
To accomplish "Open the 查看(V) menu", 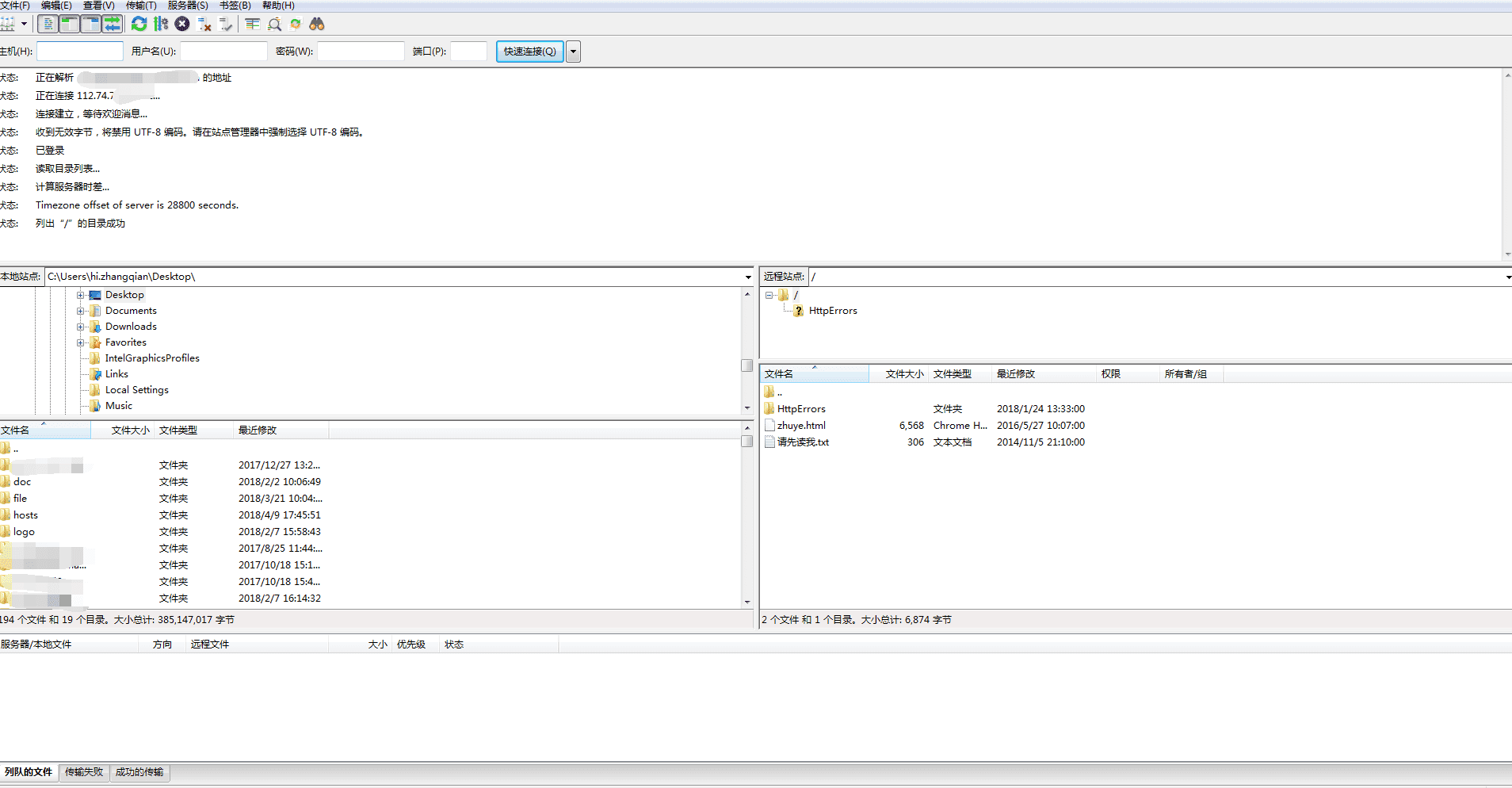I will click(x=98, y=6).
